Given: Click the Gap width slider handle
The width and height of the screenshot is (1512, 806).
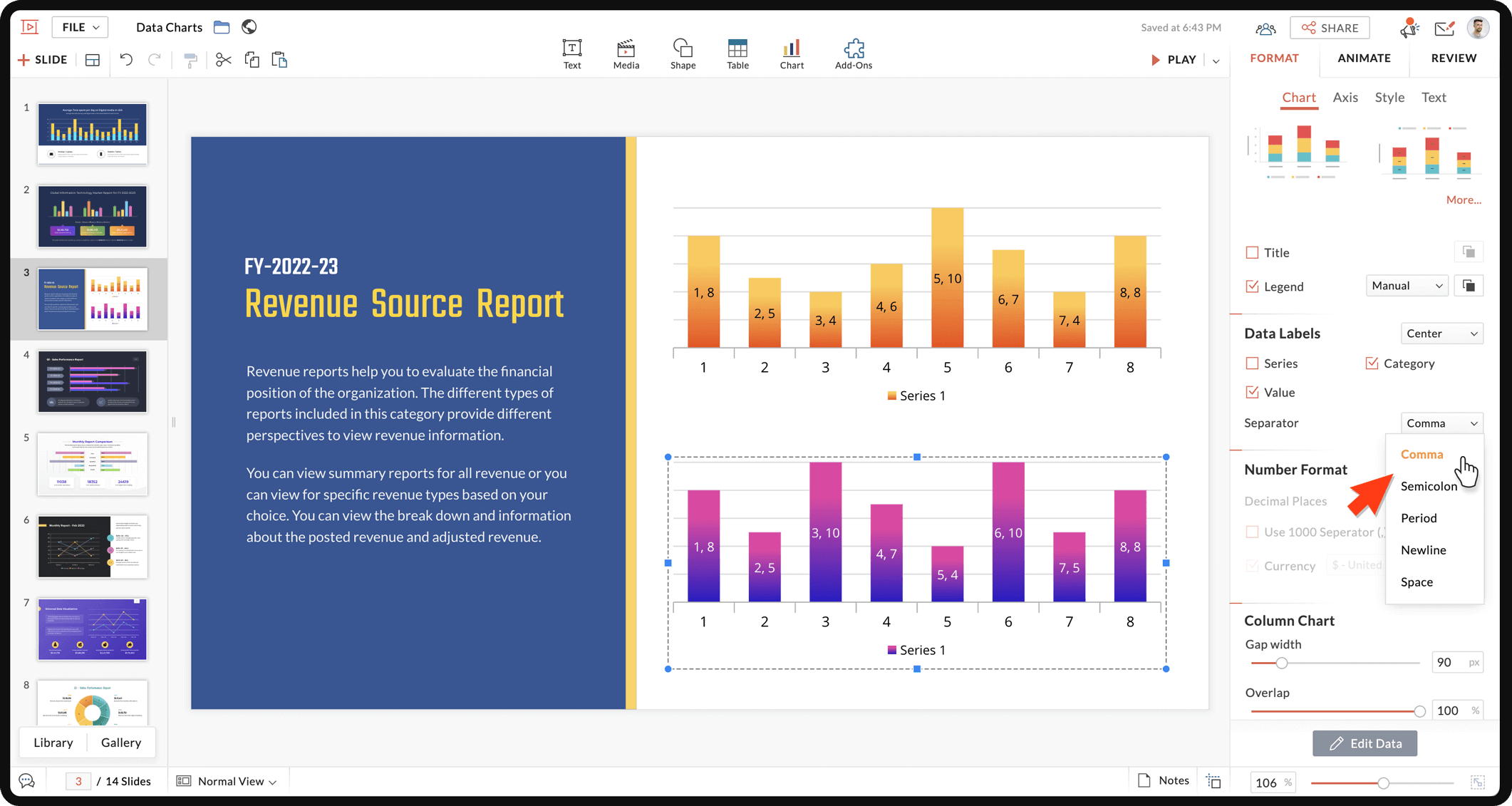Looking at the screenshot, I should tap(1281, 663).
